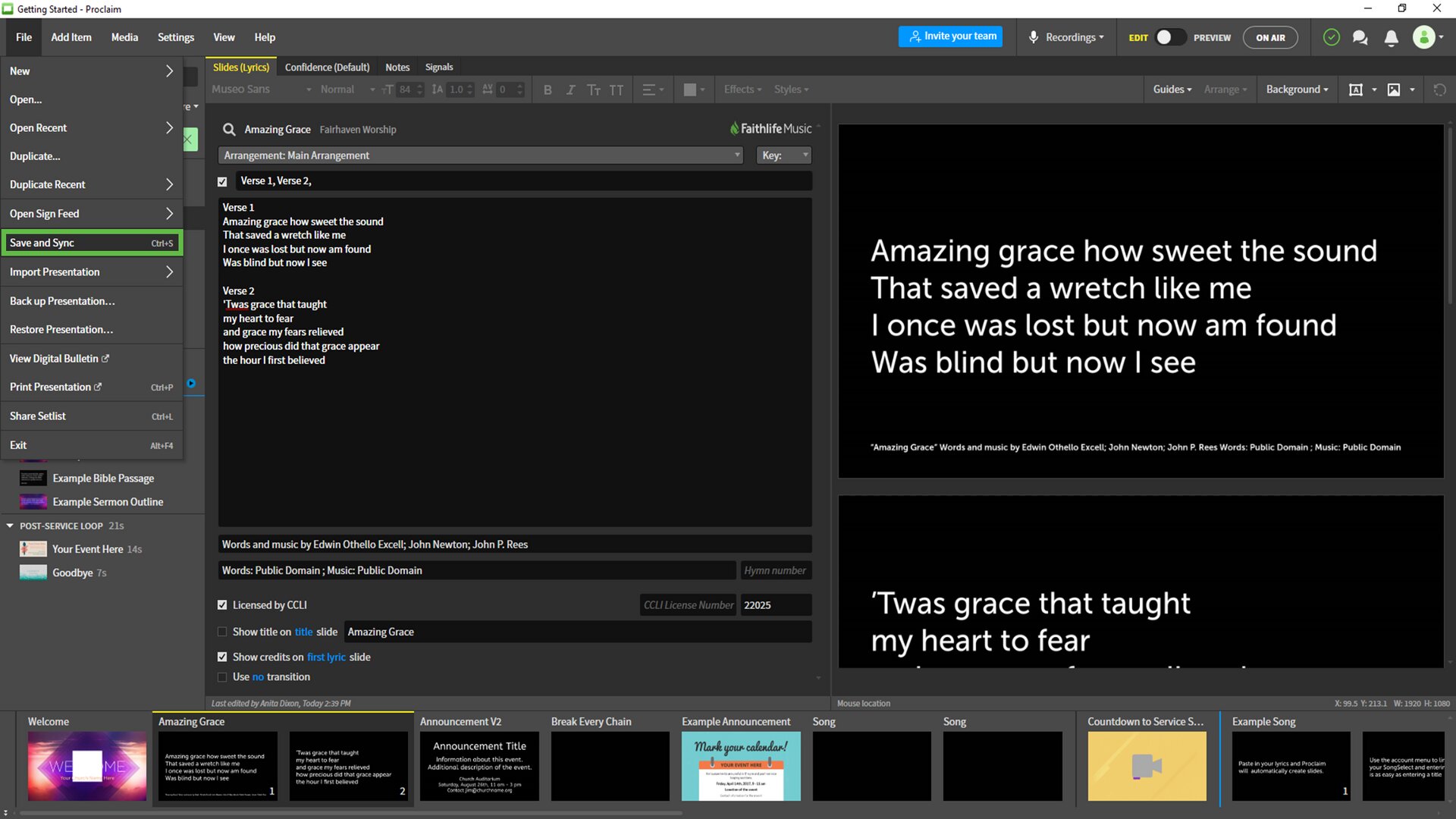Screen dimensions: 1456x819
Task: Select the Welcome slide thumbnail
Action: click(87, 766)
